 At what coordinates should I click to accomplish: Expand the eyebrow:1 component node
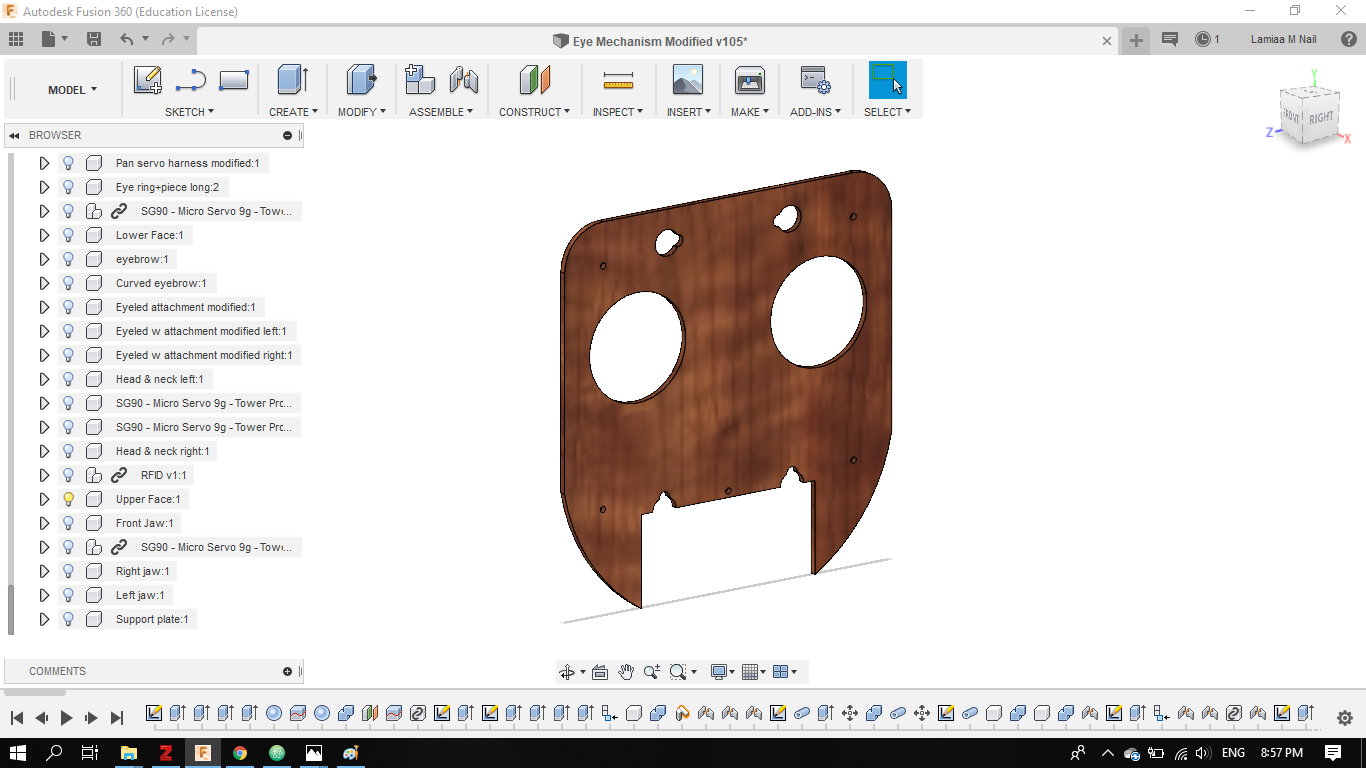[44, 259]
